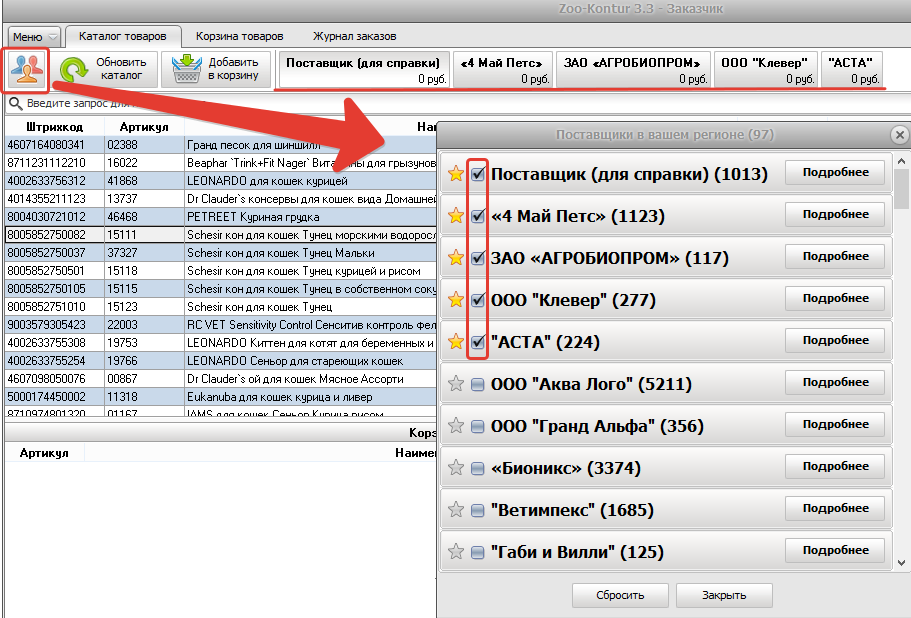Switch to Каталог товаров tab

123,36
